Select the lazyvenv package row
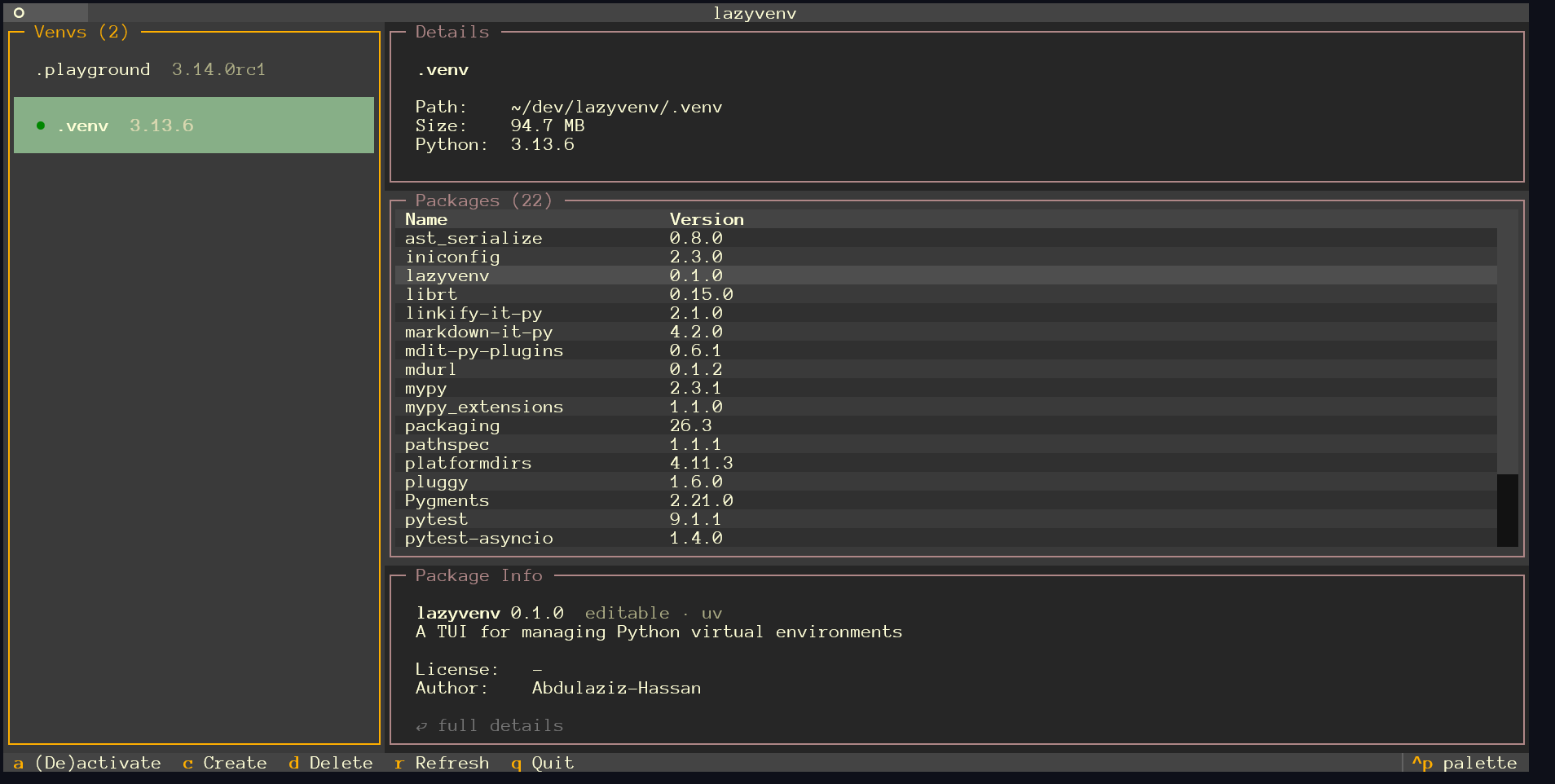 point(946,275)
